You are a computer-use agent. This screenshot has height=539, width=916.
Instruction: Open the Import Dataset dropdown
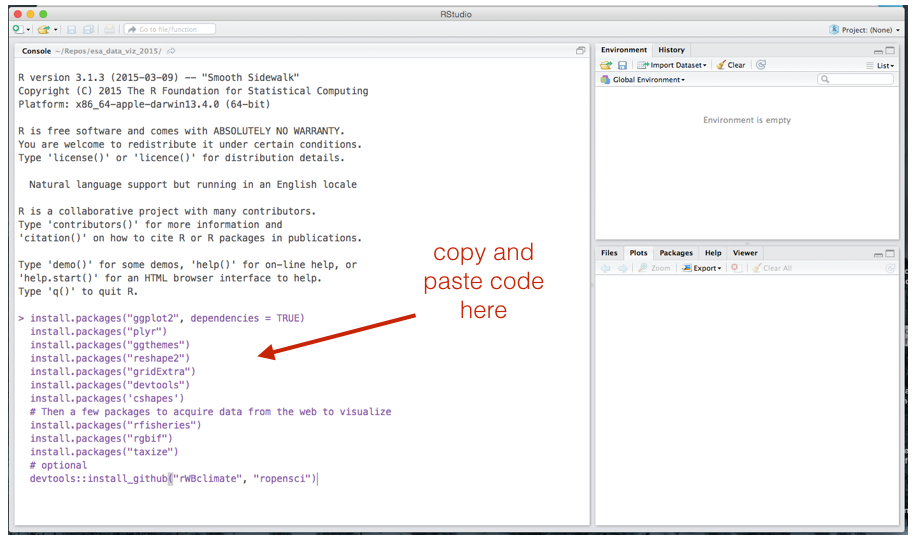click(x=672, y=65)
